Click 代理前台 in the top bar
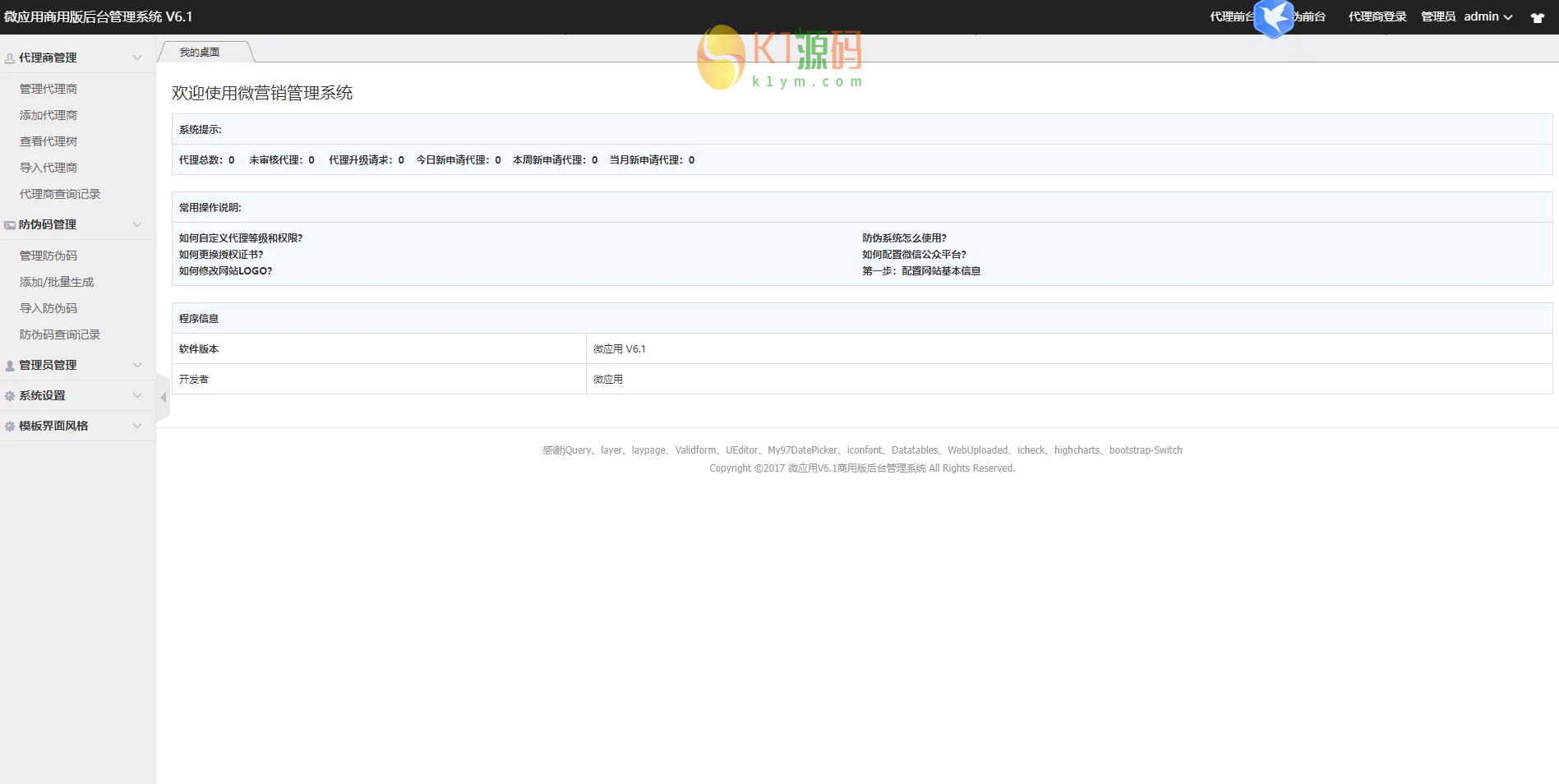 click(x=1232, y=16)
